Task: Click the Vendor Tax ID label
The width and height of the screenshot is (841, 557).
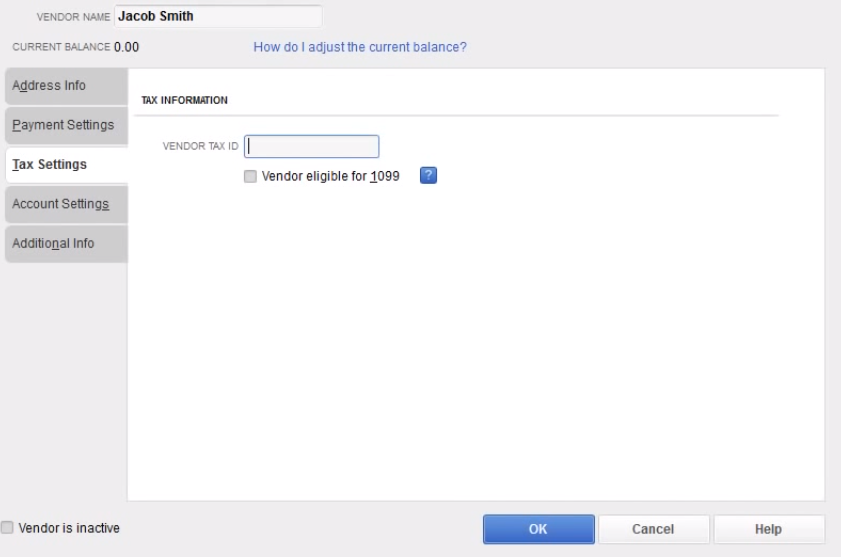Action: (x=200, y=146)
